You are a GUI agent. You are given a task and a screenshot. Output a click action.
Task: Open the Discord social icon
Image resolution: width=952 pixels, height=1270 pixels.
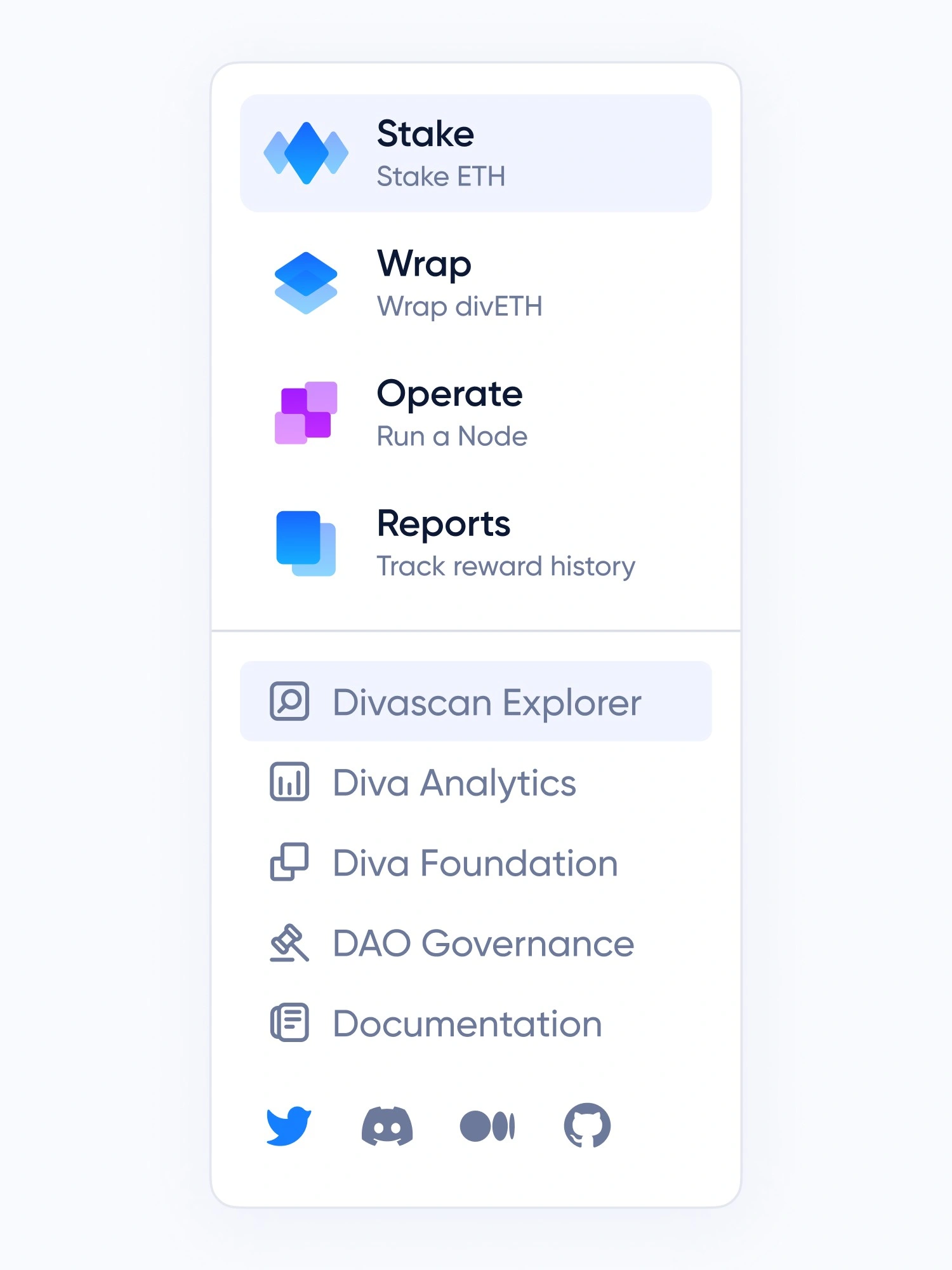coord(387,1126)
